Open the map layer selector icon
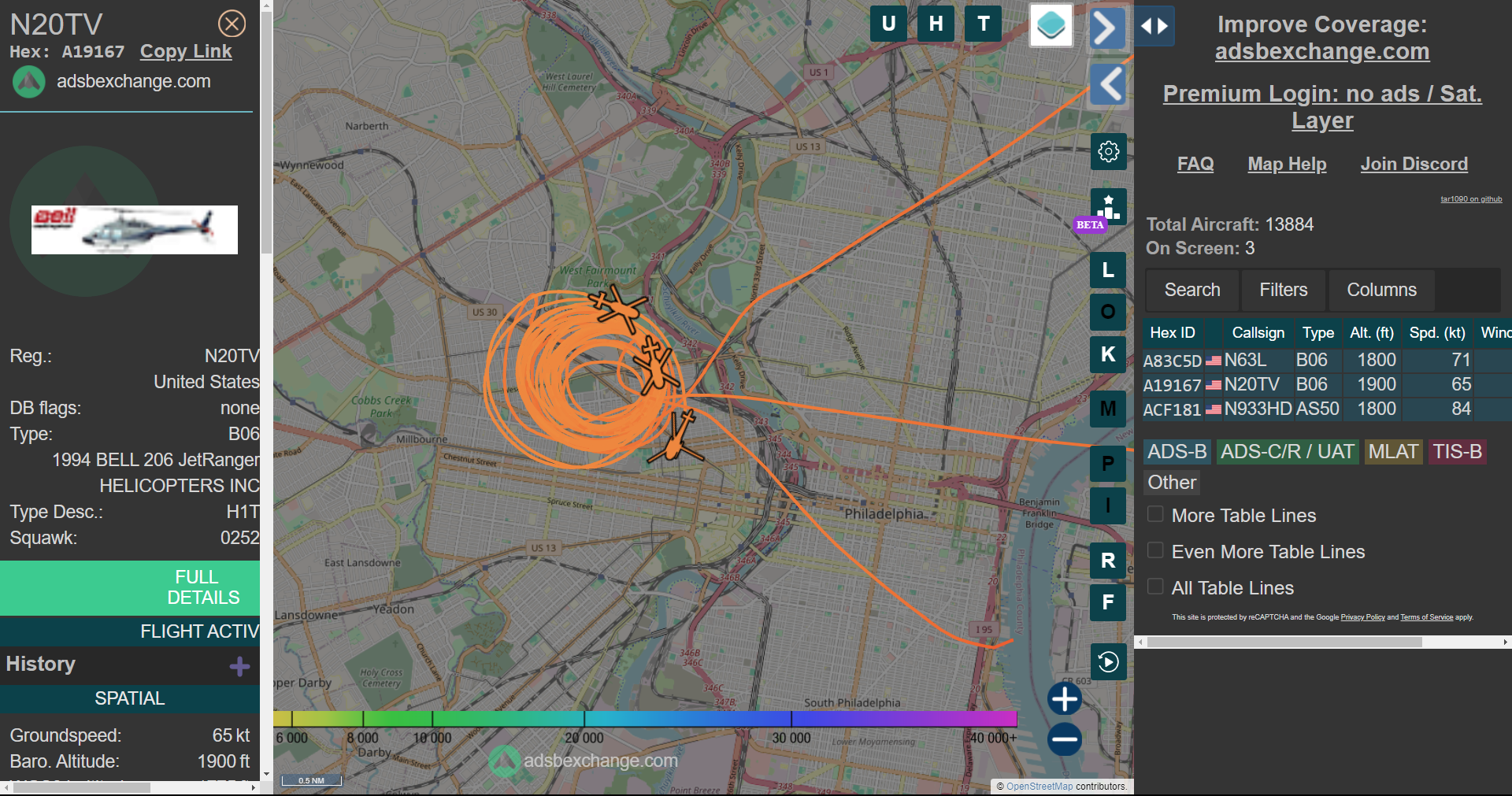The width and height of the screenshot is (1512, 796). (x=1051, y=25)
